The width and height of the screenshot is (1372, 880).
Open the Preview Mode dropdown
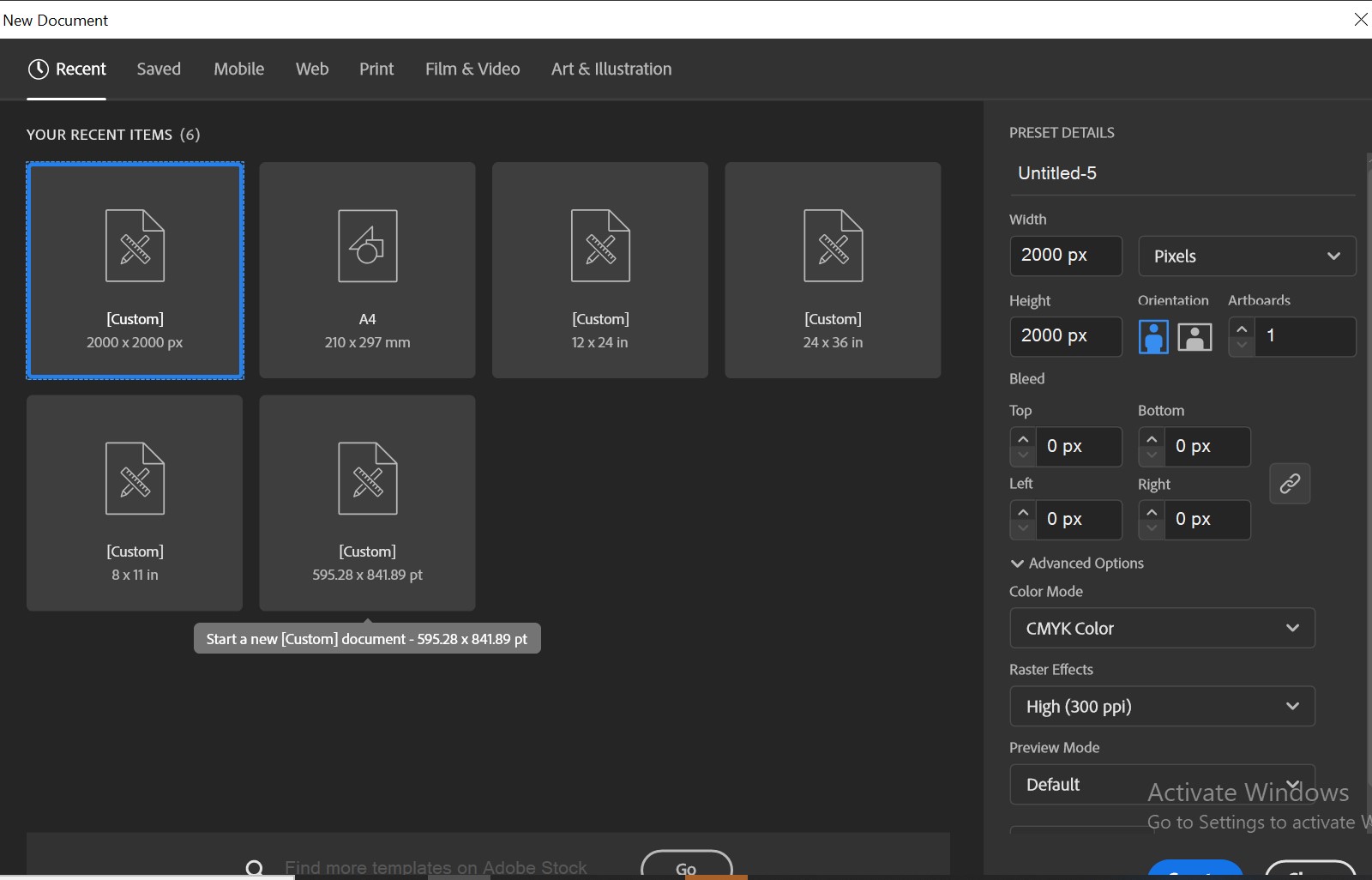coord(1162,785)
